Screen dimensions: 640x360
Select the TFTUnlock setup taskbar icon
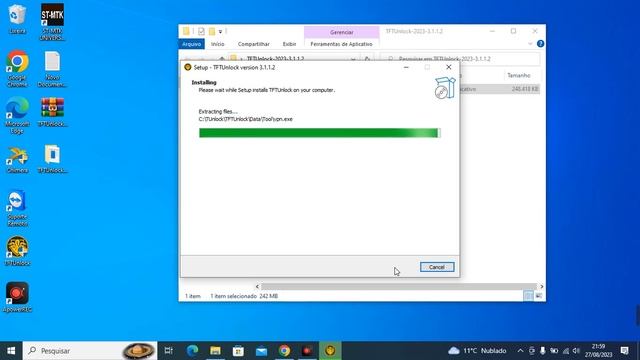pos(330,351)
